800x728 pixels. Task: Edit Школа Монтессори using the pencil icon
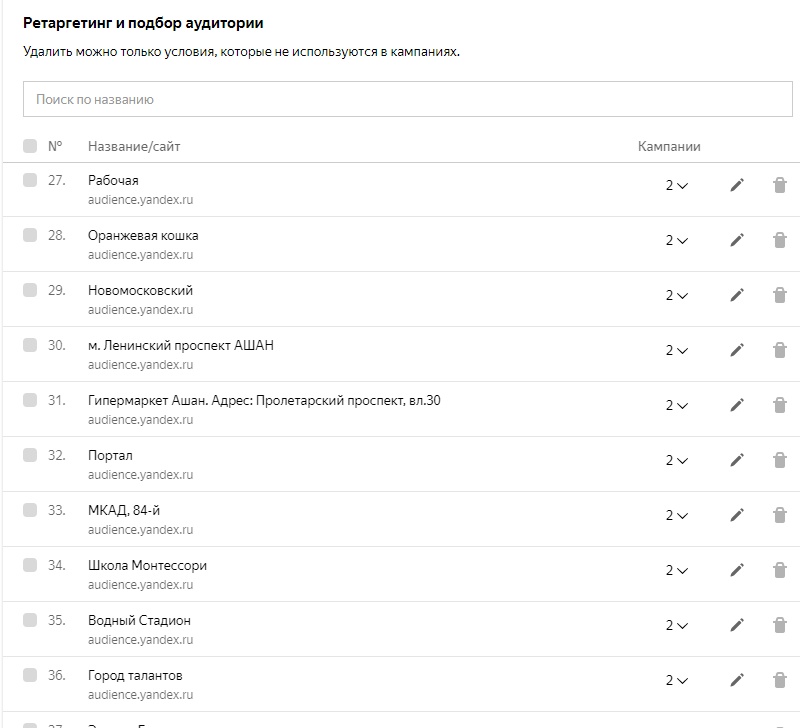coord(737,570)
